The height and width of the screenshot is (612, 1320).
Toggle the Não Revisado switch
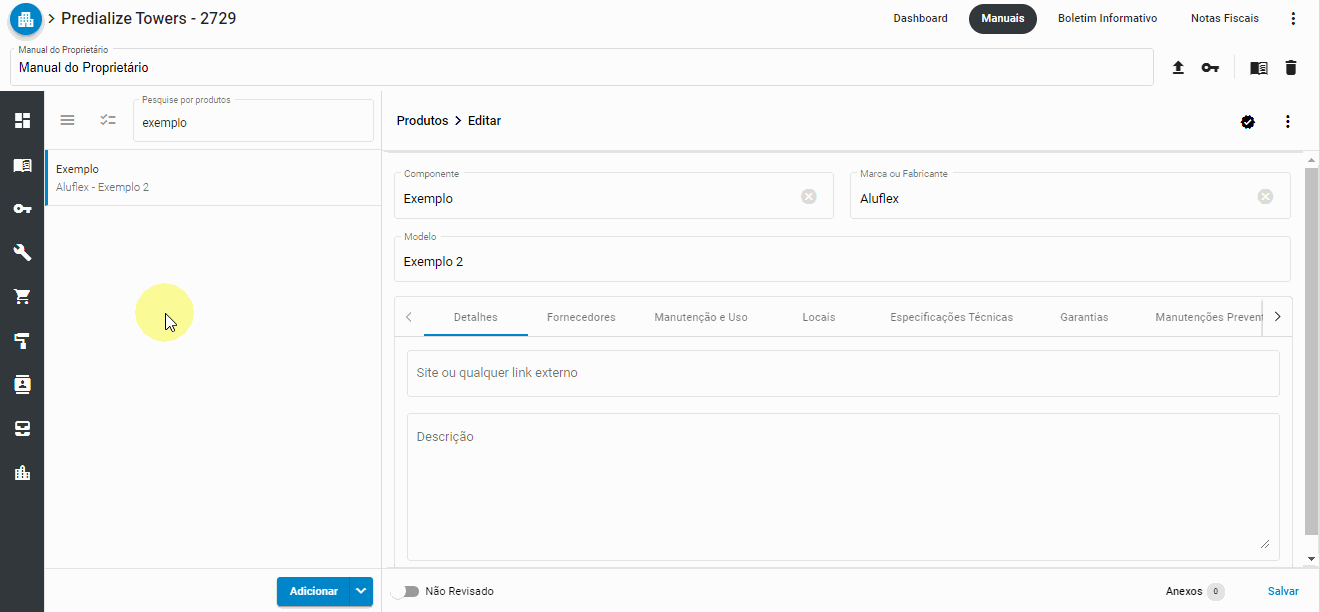(x=405, y=591)
